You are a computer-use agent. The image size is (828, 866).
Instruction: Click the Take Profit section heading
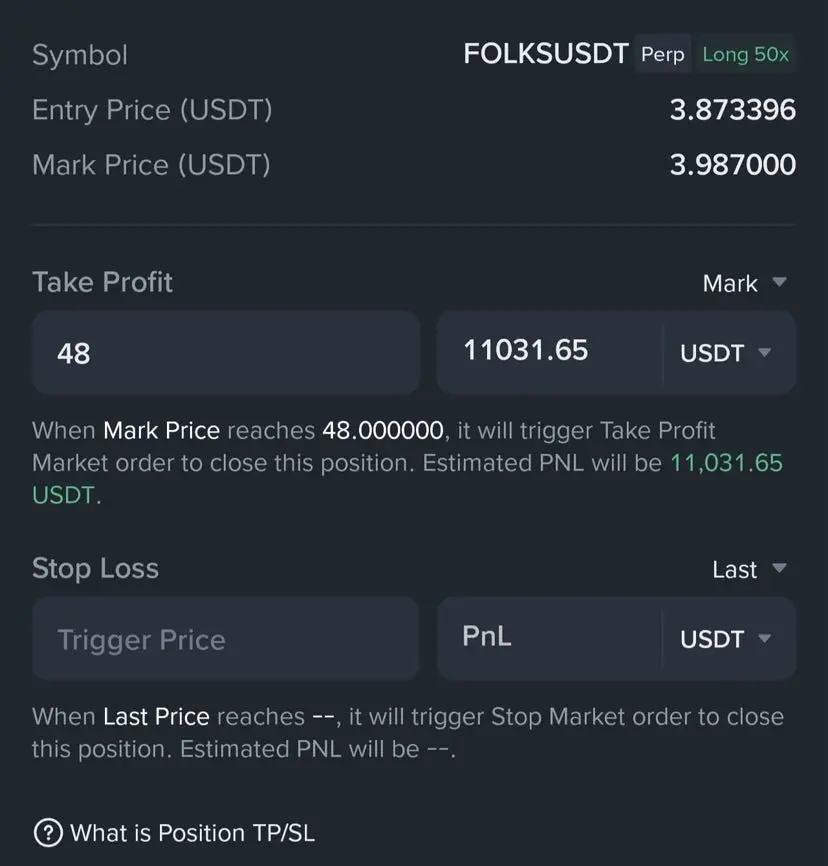(103, 282)
